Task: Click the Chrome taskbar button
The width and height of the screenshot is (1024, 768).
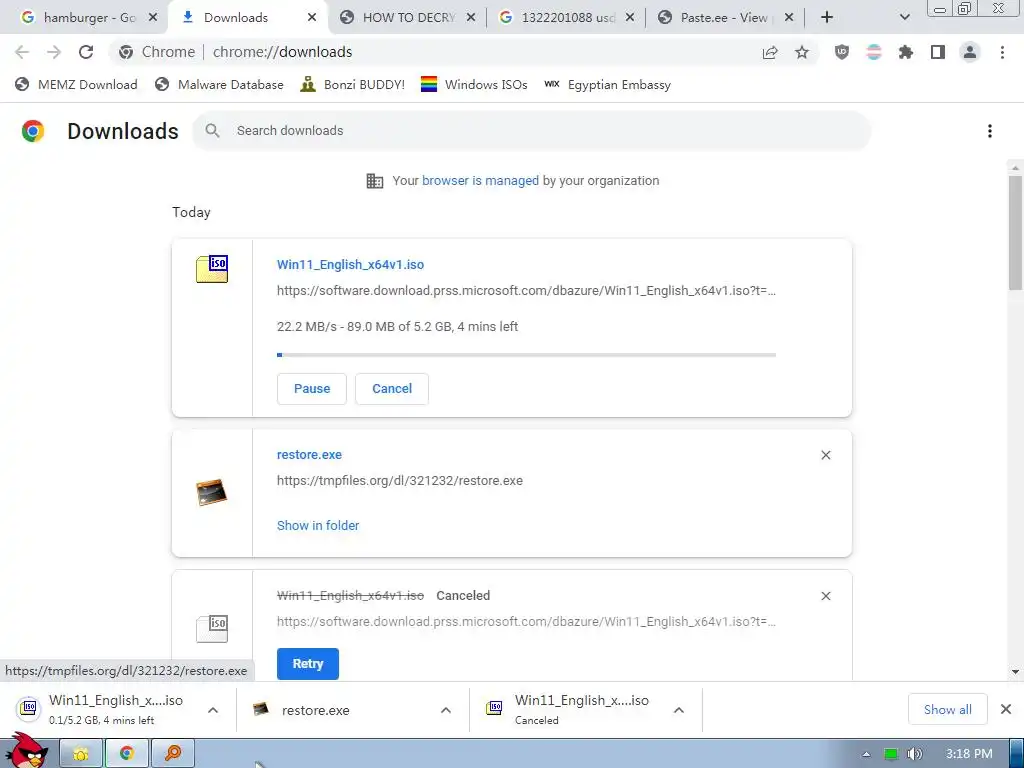Action: (x=127, y=754)
